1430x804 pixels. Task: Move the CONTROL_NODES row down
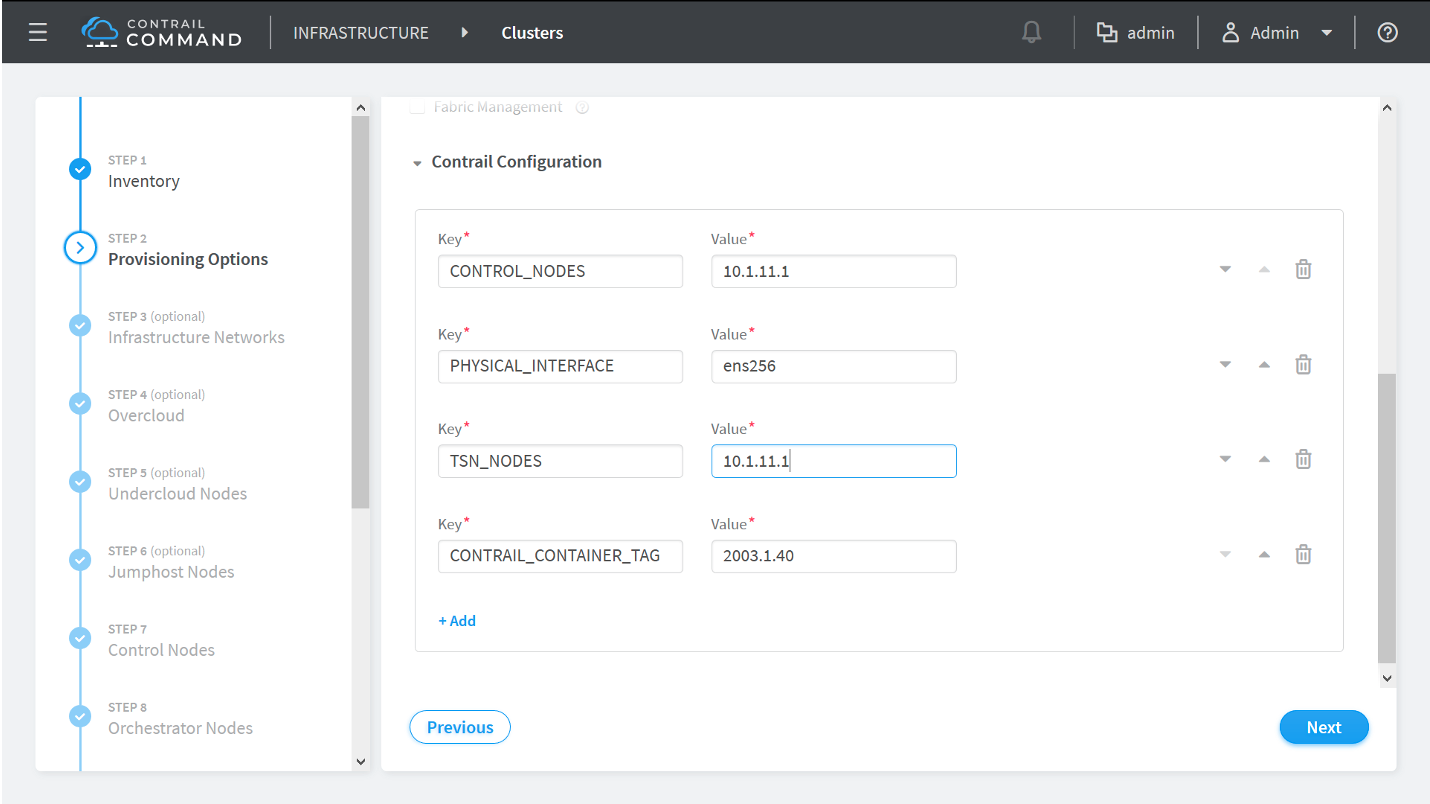[x=1225, y=270]
